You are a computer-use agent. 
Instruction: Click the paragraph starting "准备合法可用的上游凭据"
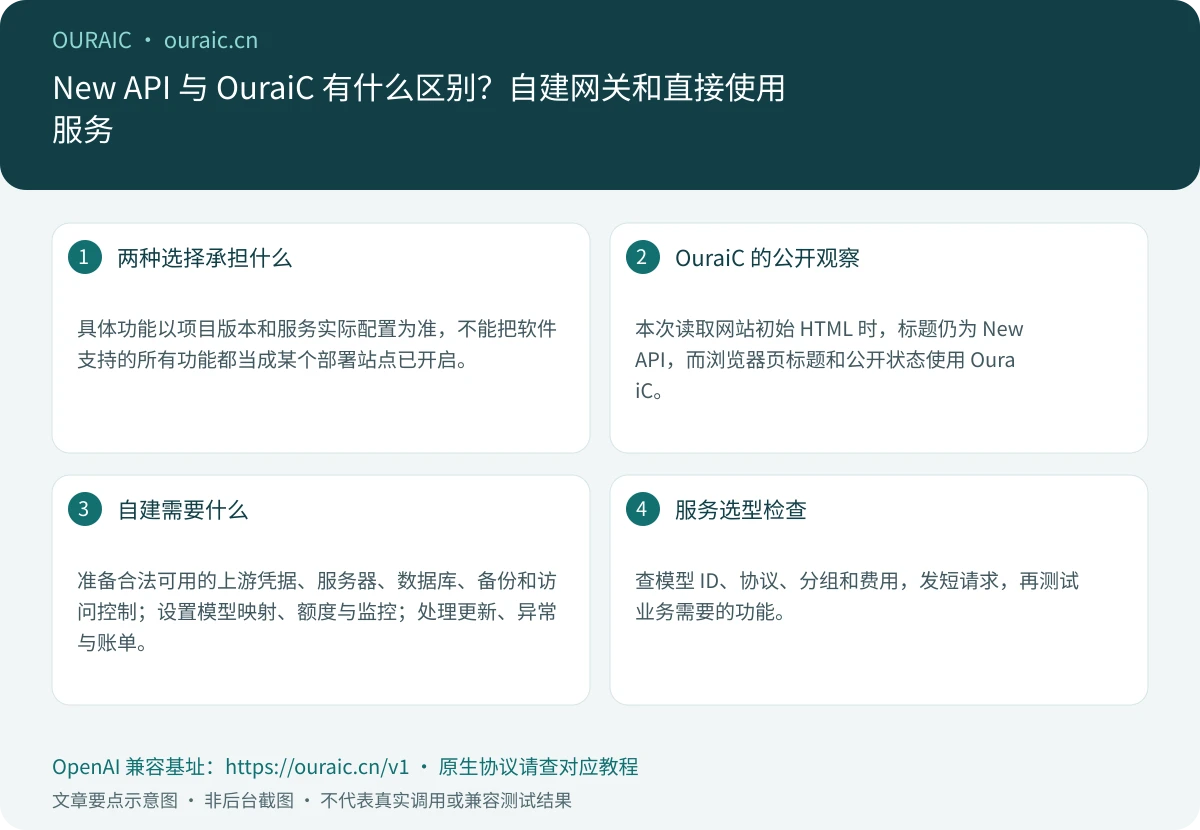point(317,612)
